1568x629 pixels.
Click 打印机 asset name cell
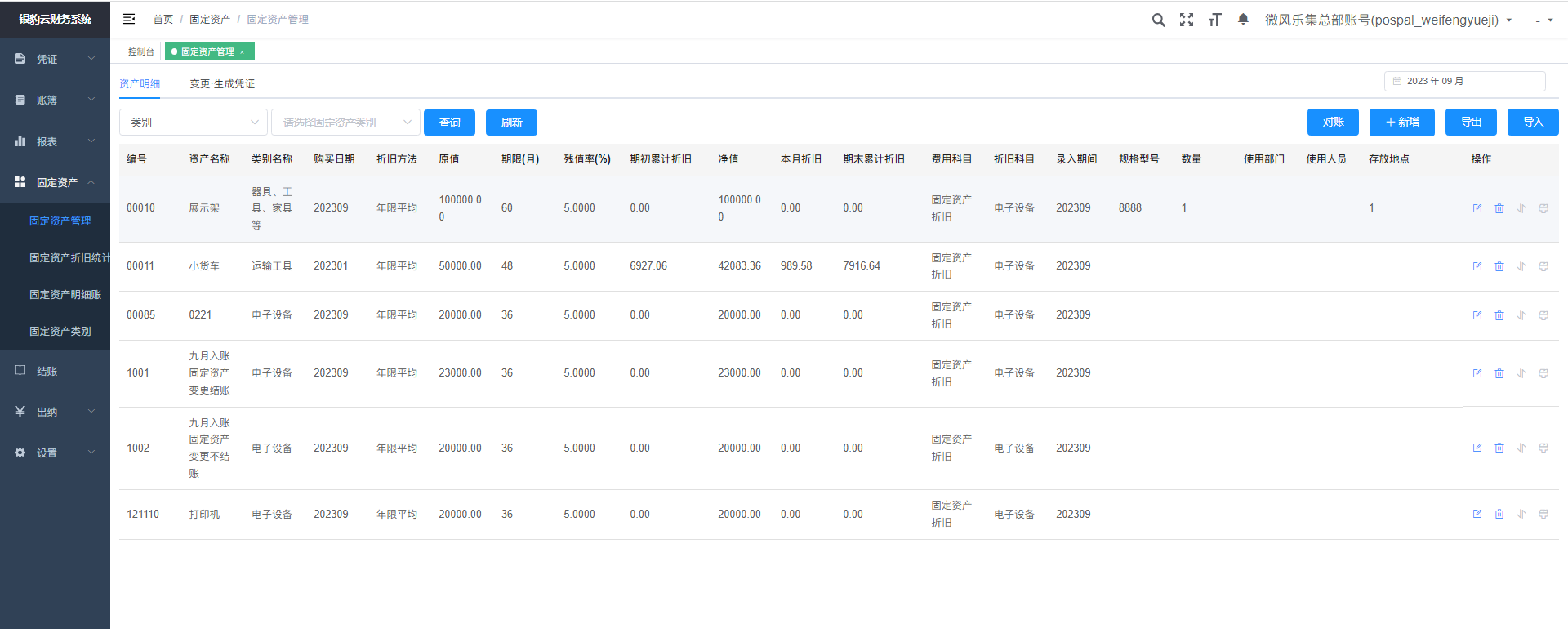[x=204, y=514]
